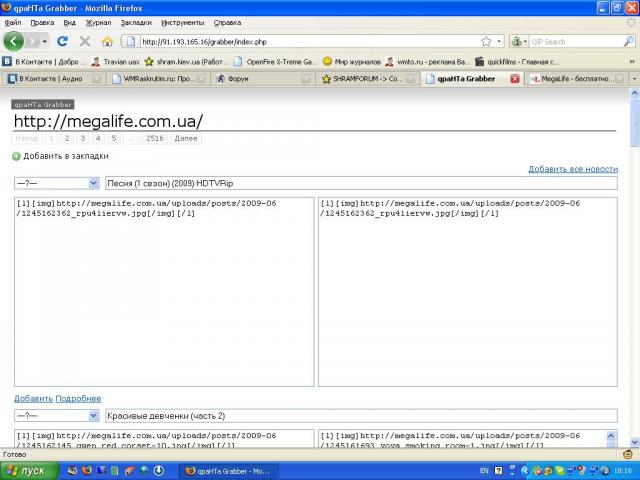Switch to the WMRaskrutim.ru tab
Screen dimensions: 640x480
coord(158,79)
